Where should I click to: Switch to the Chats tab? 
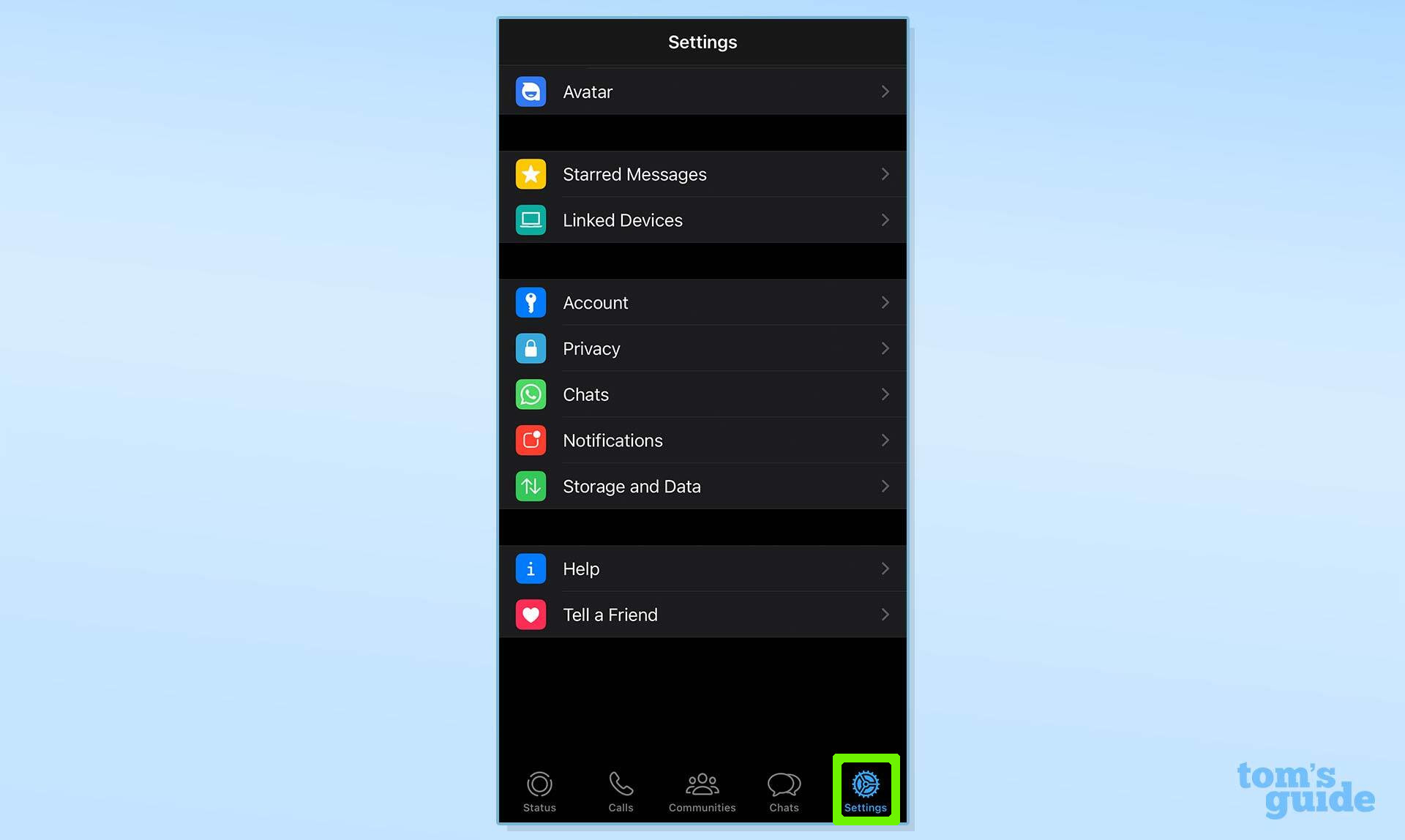[783, 790]
